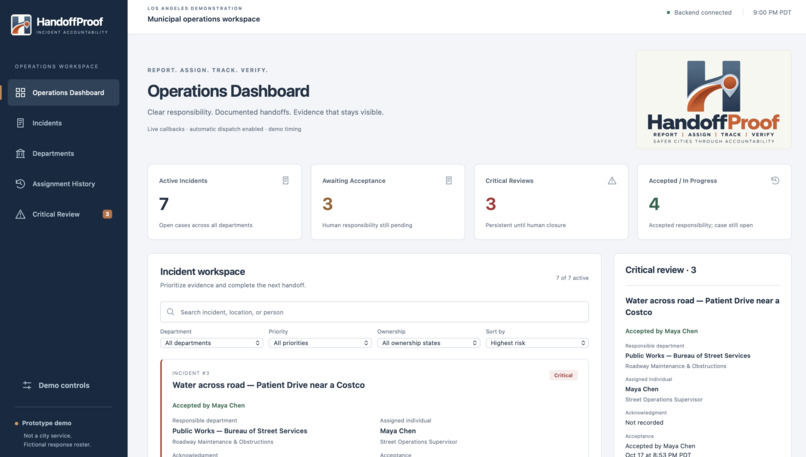Click "Accepted by Maya Chen" status in Critical review panel

pyautogui.click(x=662, y=331)
